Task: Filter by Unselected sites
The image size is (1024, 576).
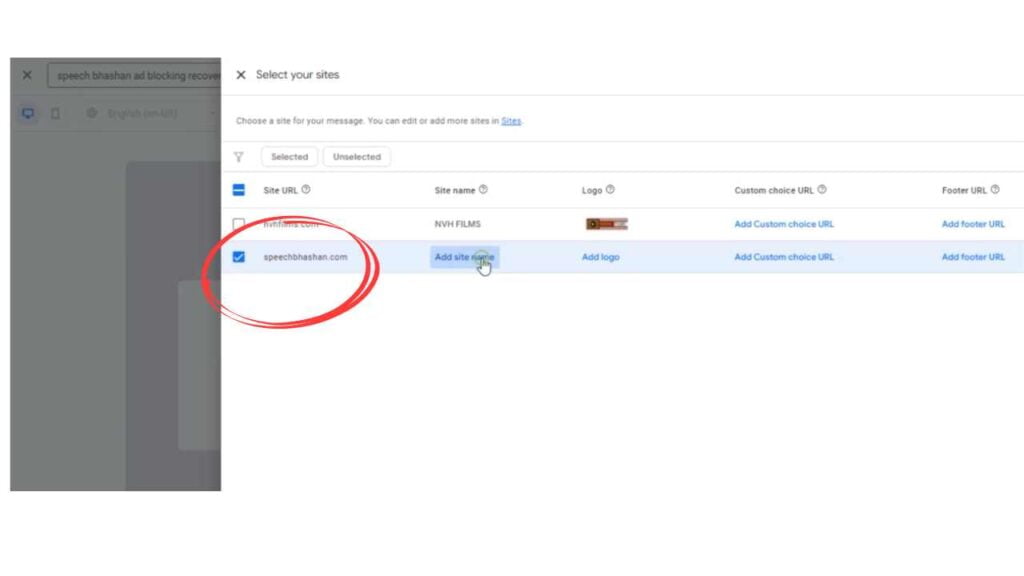Action: [x=357, y=157]
